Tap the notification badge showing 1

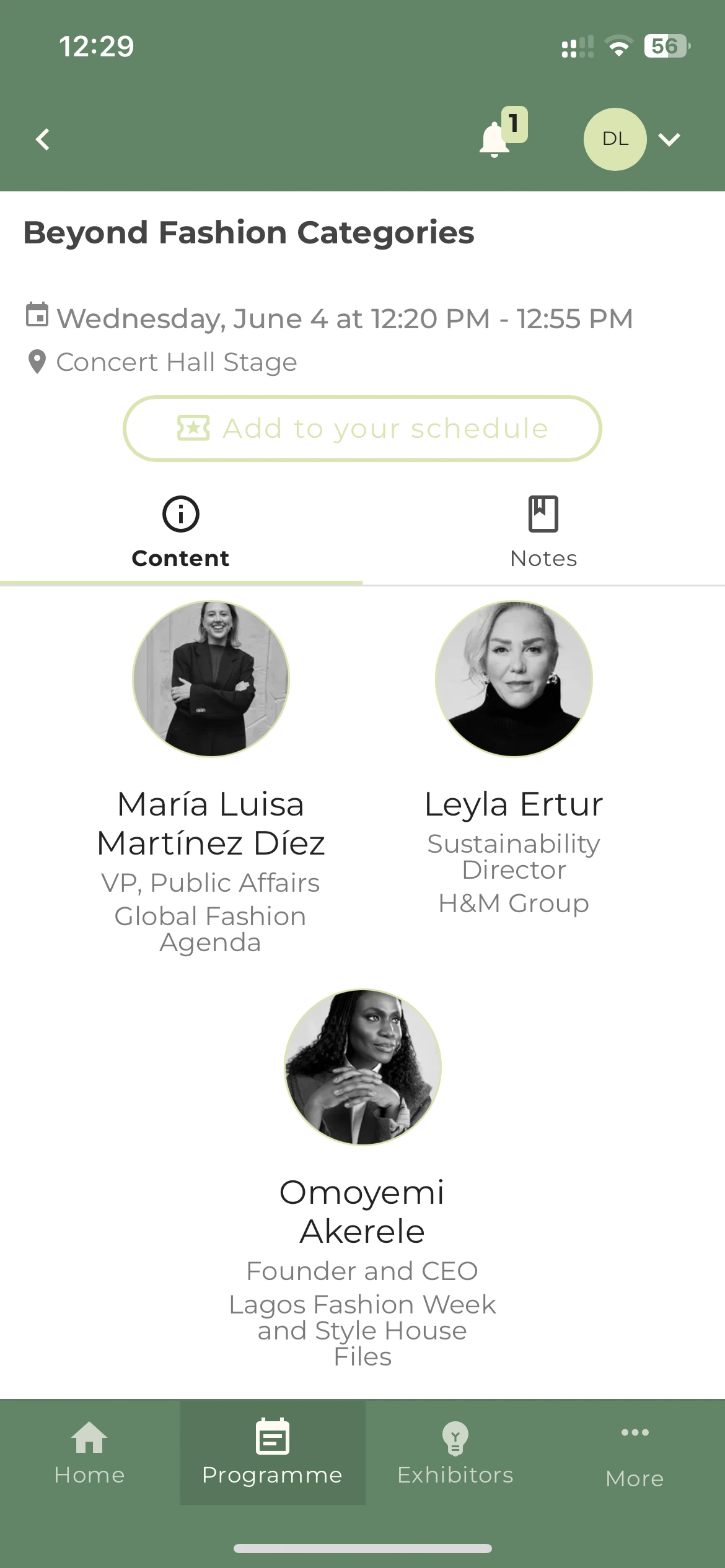tap(514, 124)
